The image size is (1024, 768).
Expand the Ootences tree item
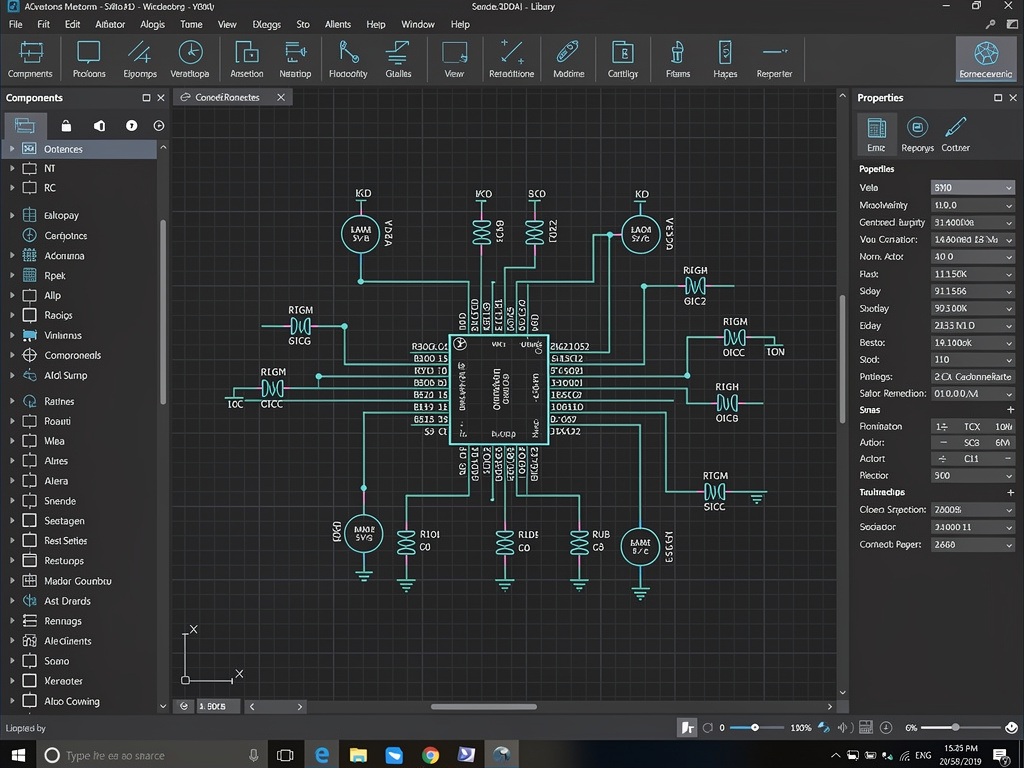click(10, 147)
